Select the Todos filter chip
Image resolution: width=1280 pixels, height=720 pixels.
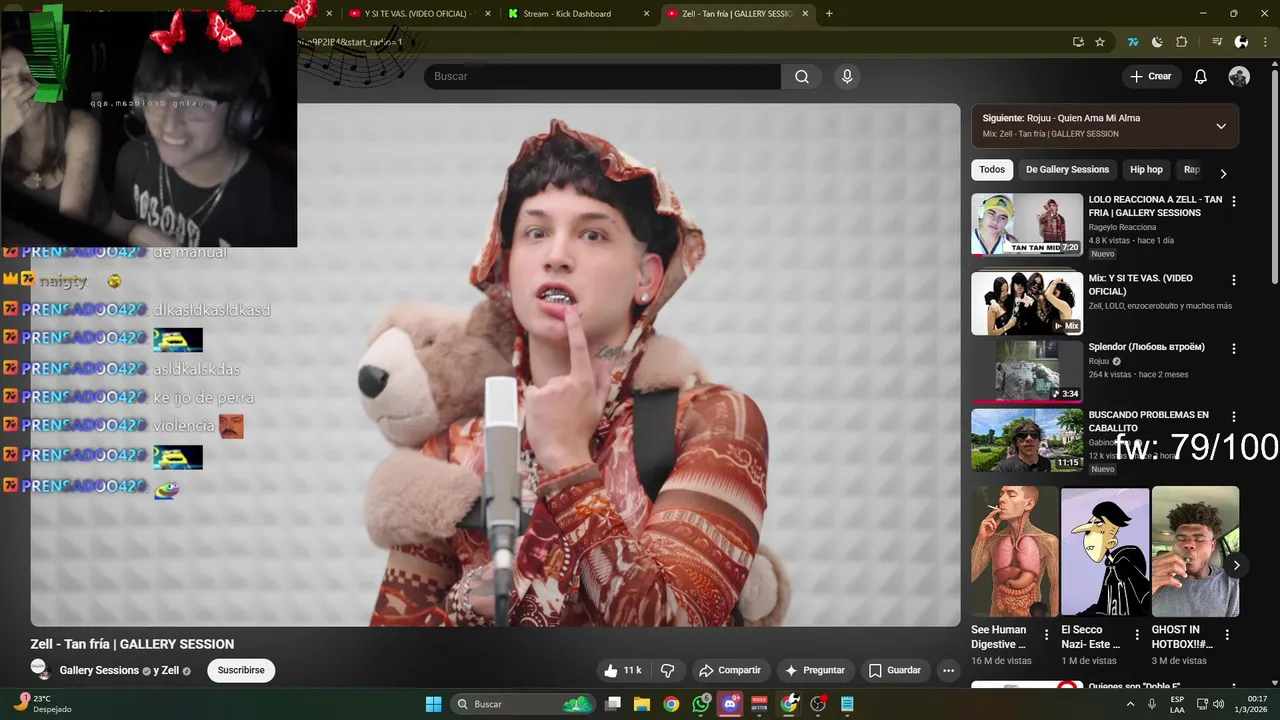992,170
